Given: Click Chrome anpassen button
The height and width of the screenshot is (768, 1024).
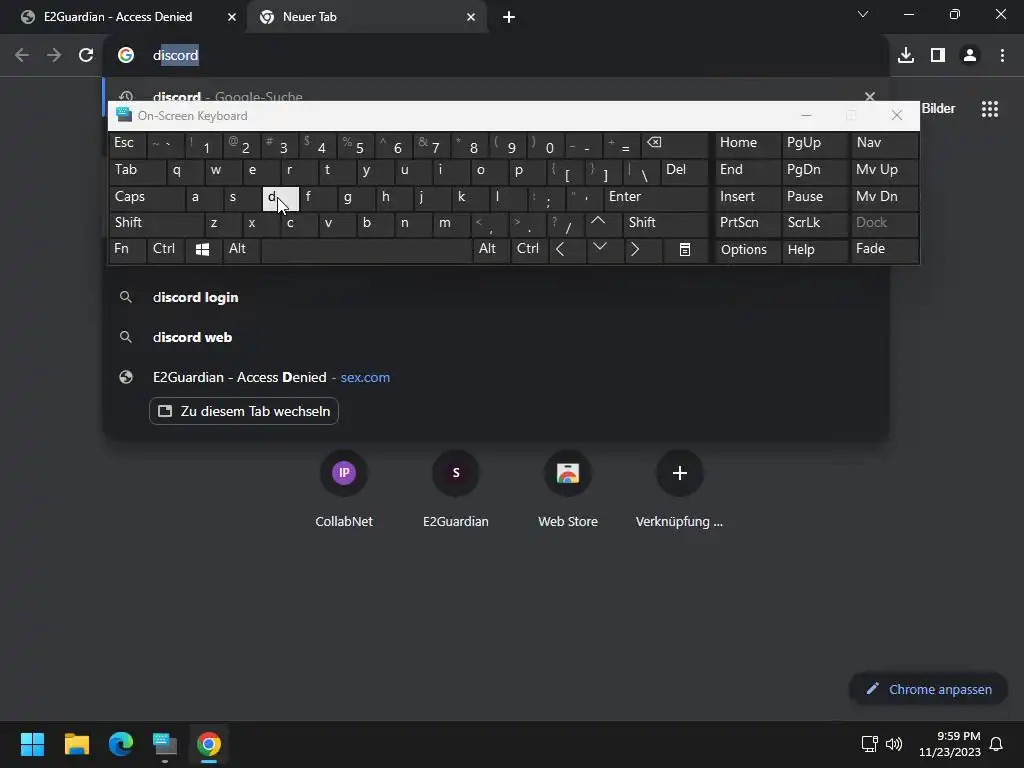Looking at the screenshot, I should pyautogui.click(x=928, y=690).
